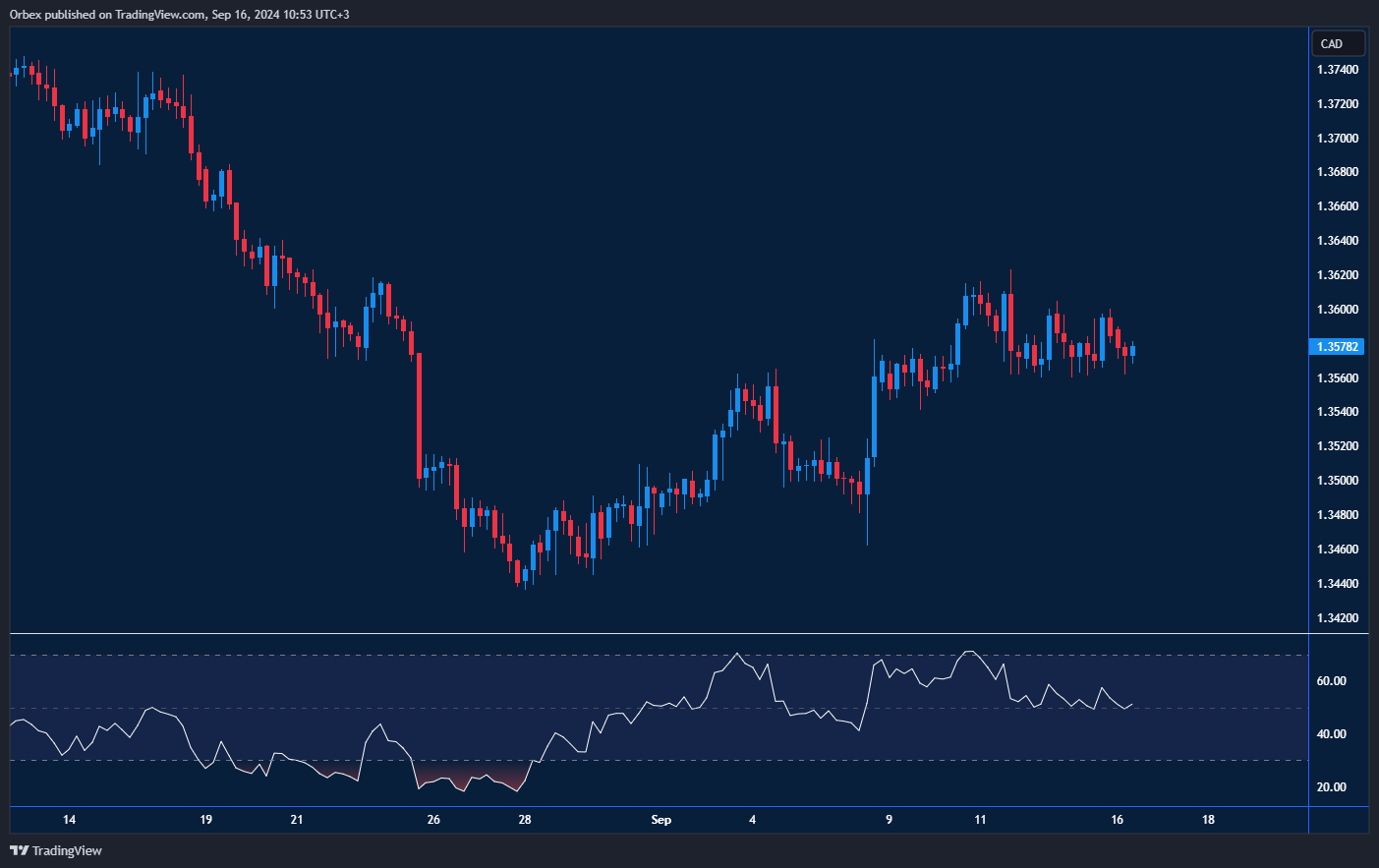Select the 1.37400 price axis label
The height and width of the screenshot is (868, 1379).
[1337, 70]
